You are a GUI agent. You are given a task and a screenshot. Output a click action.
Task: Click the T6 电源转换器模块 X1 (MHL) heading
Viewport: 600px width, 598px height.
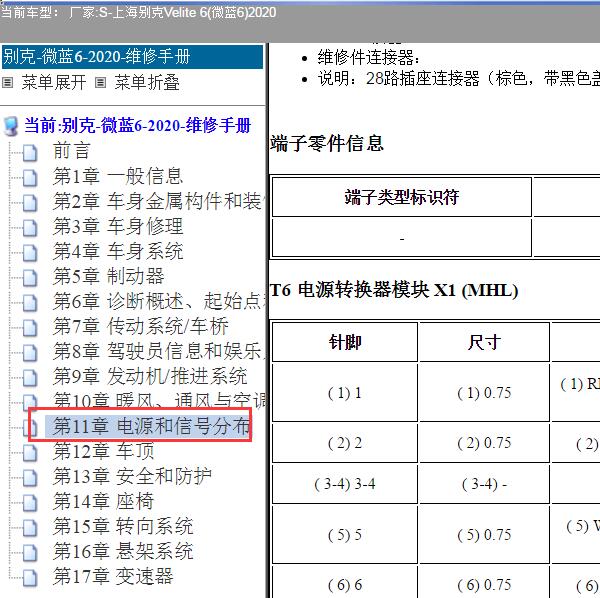(394, 290)
